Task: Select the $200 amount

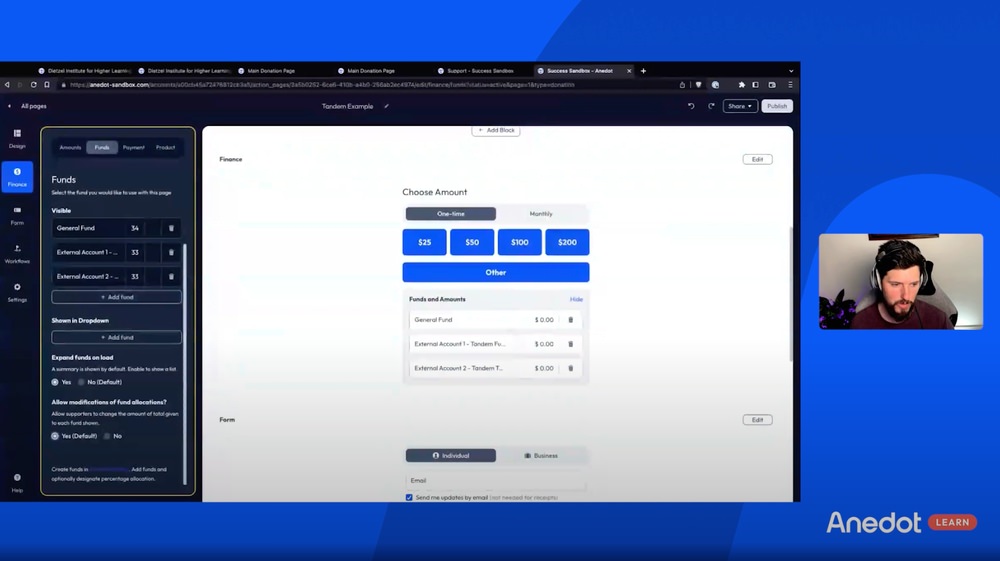Action: click(567, 242)
